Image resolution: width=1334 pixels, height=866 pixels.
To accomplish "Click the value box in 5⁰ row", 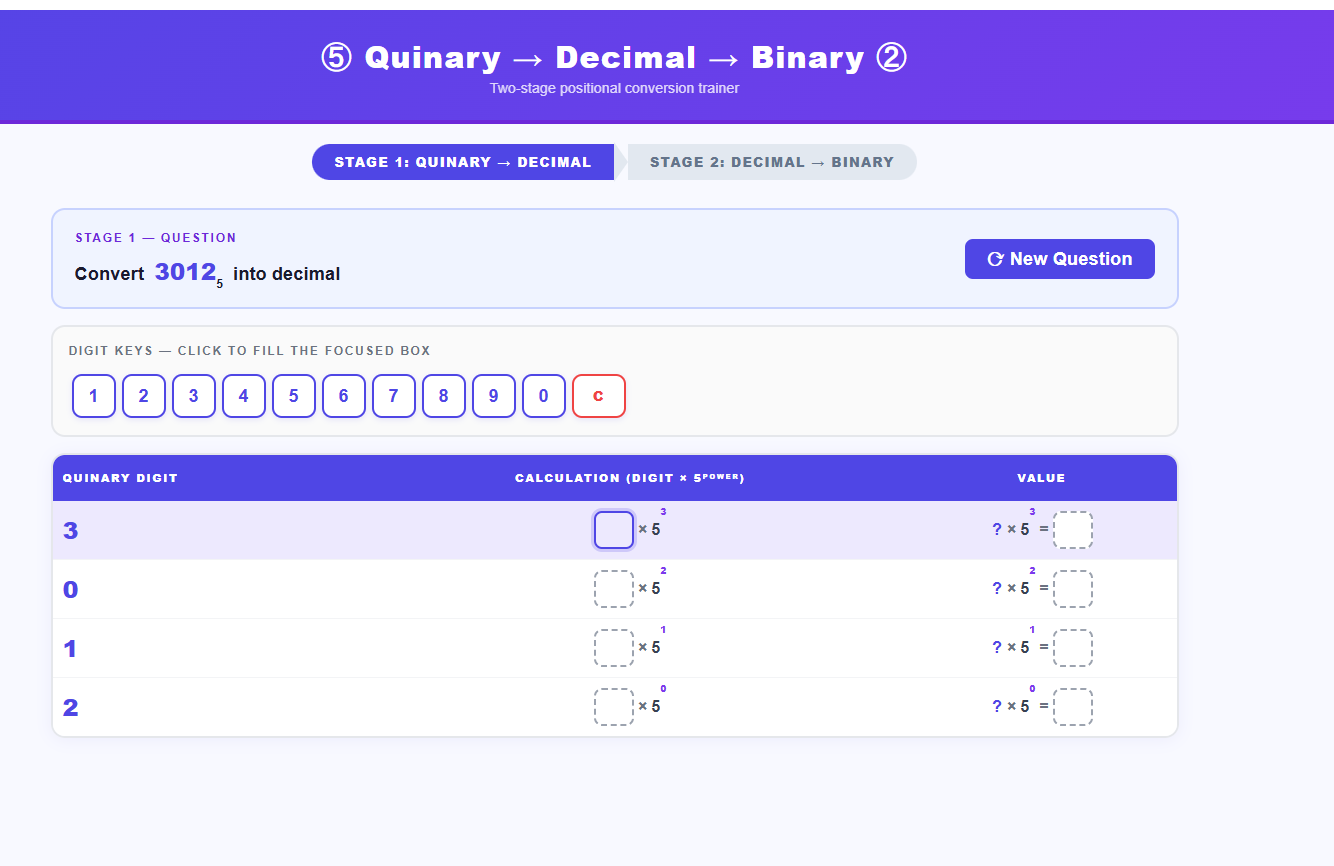I will click(1072, 707).
